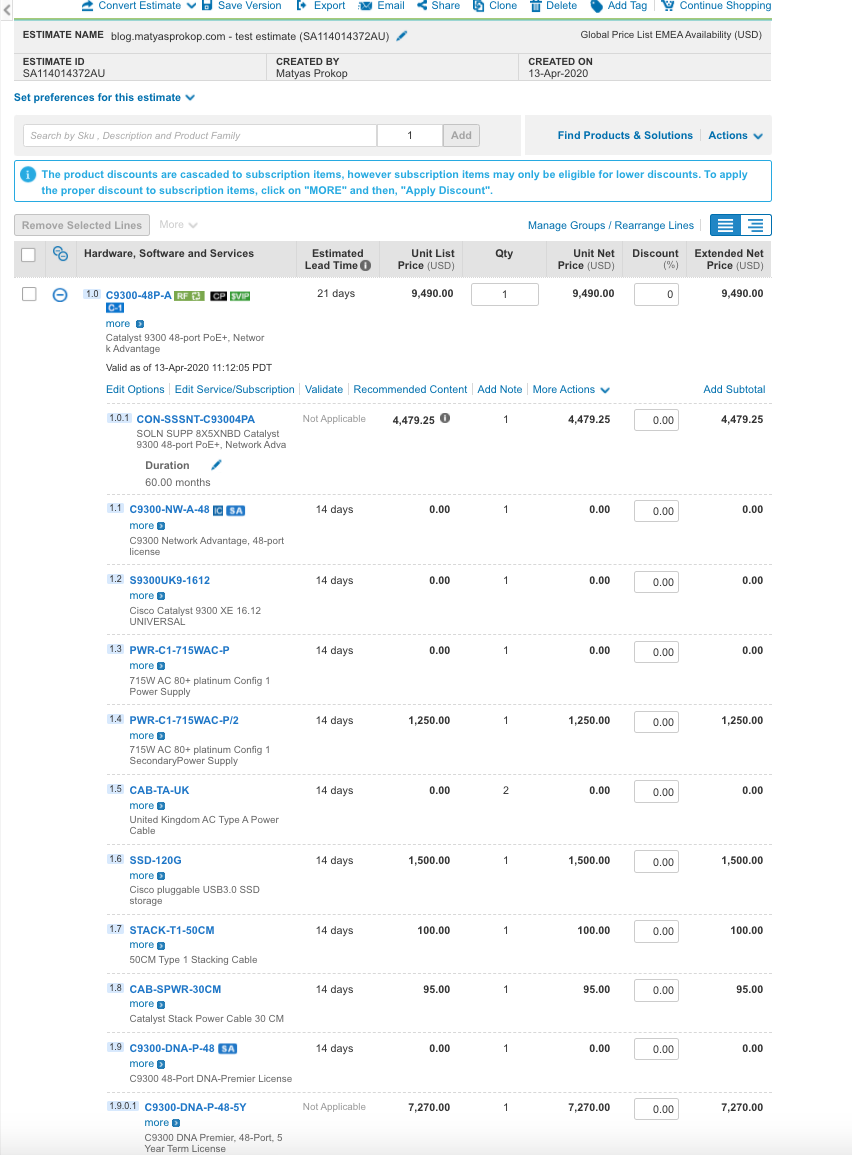The height and width of the screenshot is (1155, 852).
Task: Open the Actions dropdown
Action: click(x=735, y=136)
